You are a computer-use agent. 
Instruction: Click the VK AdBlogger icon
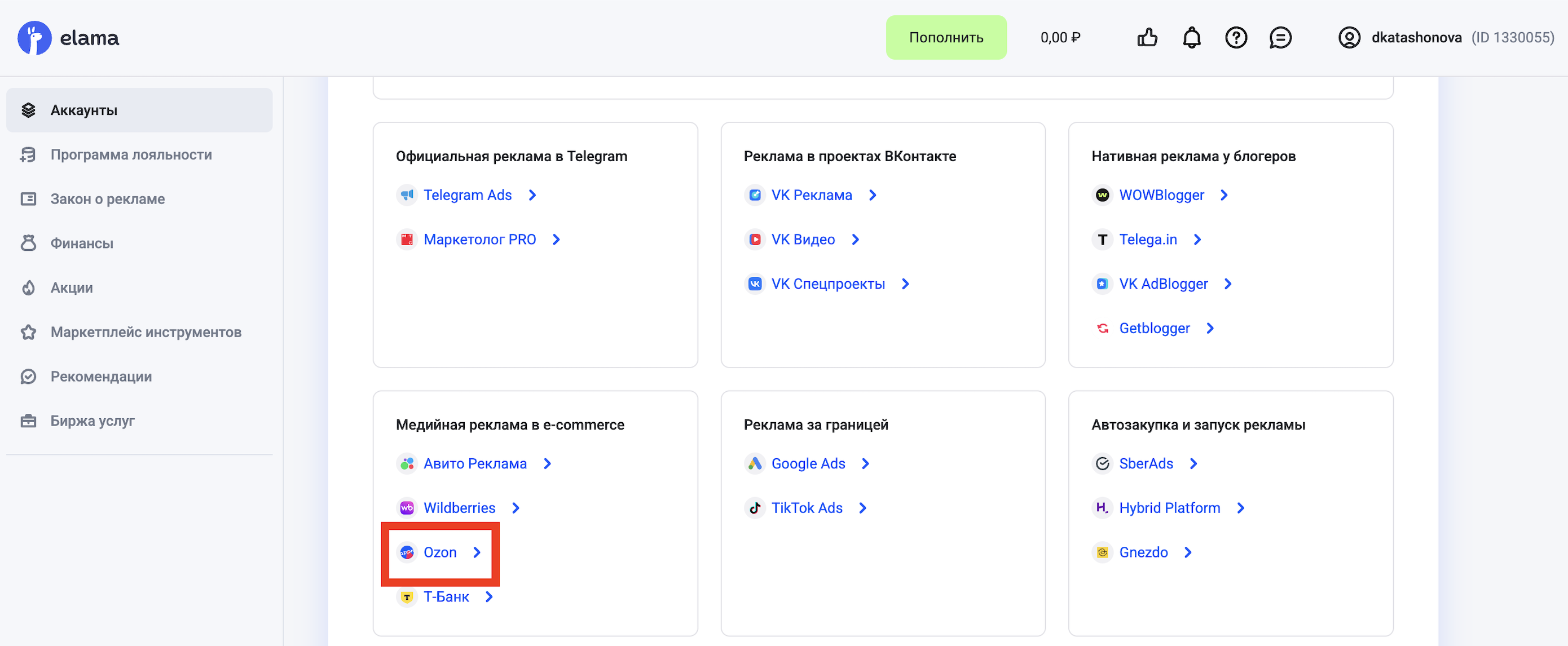coord(1102,284)
